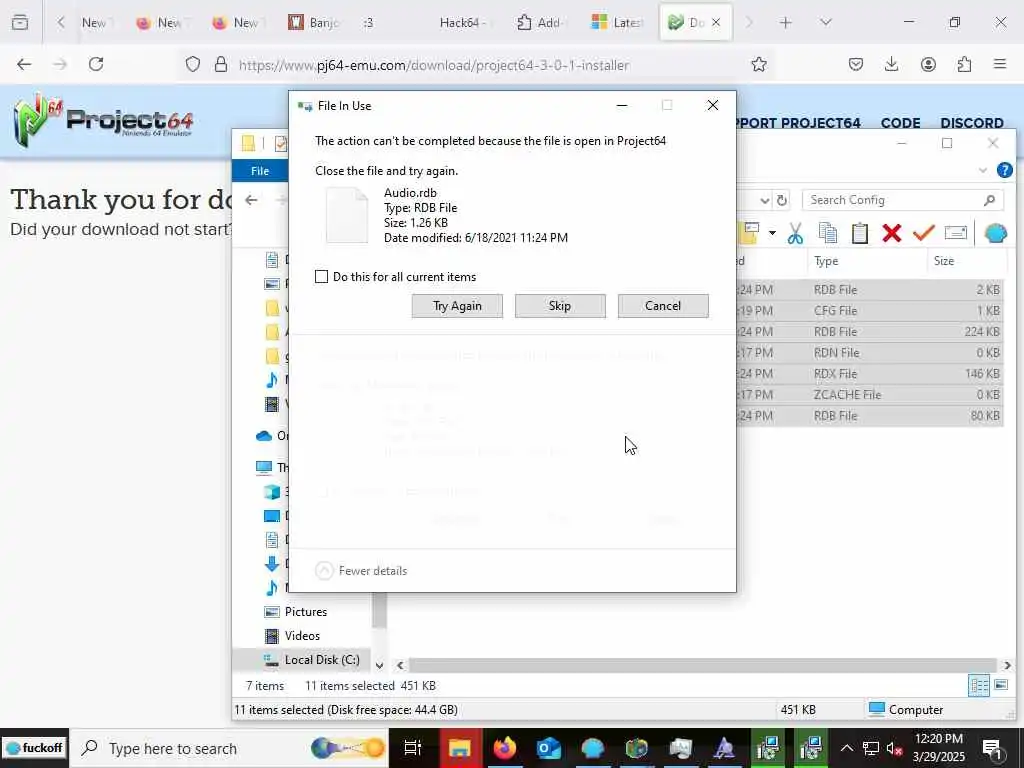Click the Cut scissors icon in Explorer toolbar

[795, 233]
